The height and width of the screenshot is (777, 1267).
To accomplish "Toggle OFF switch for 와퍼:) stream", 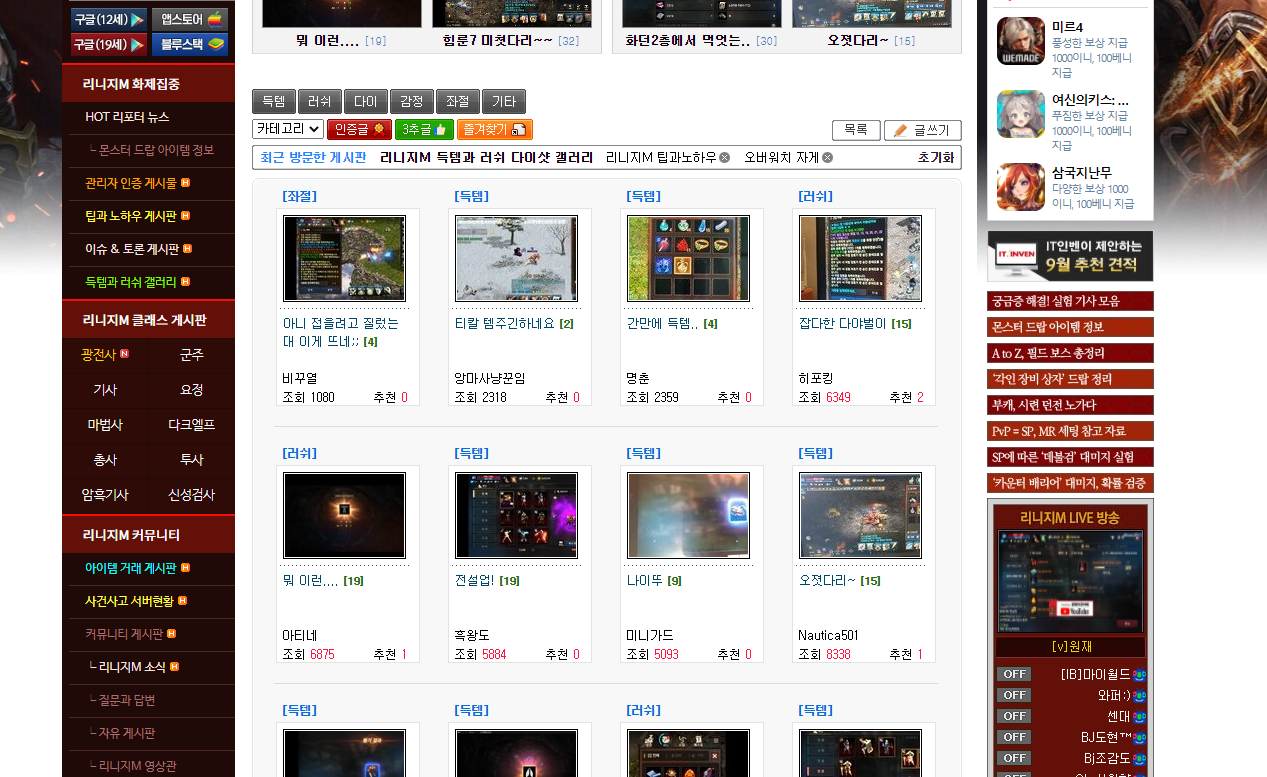I will 1014,695.
